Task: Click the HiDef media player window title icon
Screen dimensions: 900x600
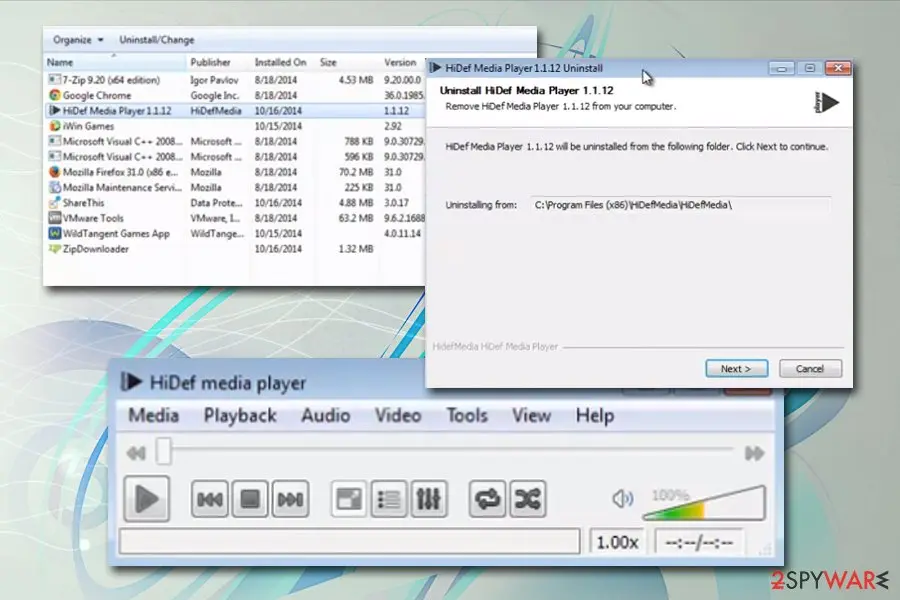Action: 131,381
